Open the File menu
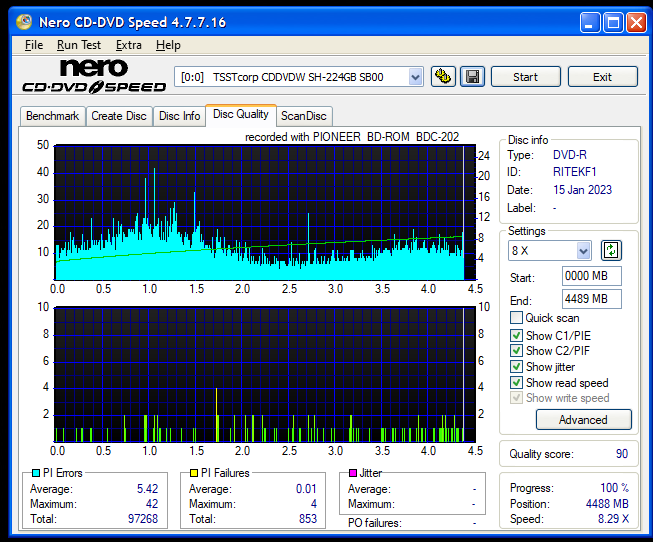 (34, 45)
